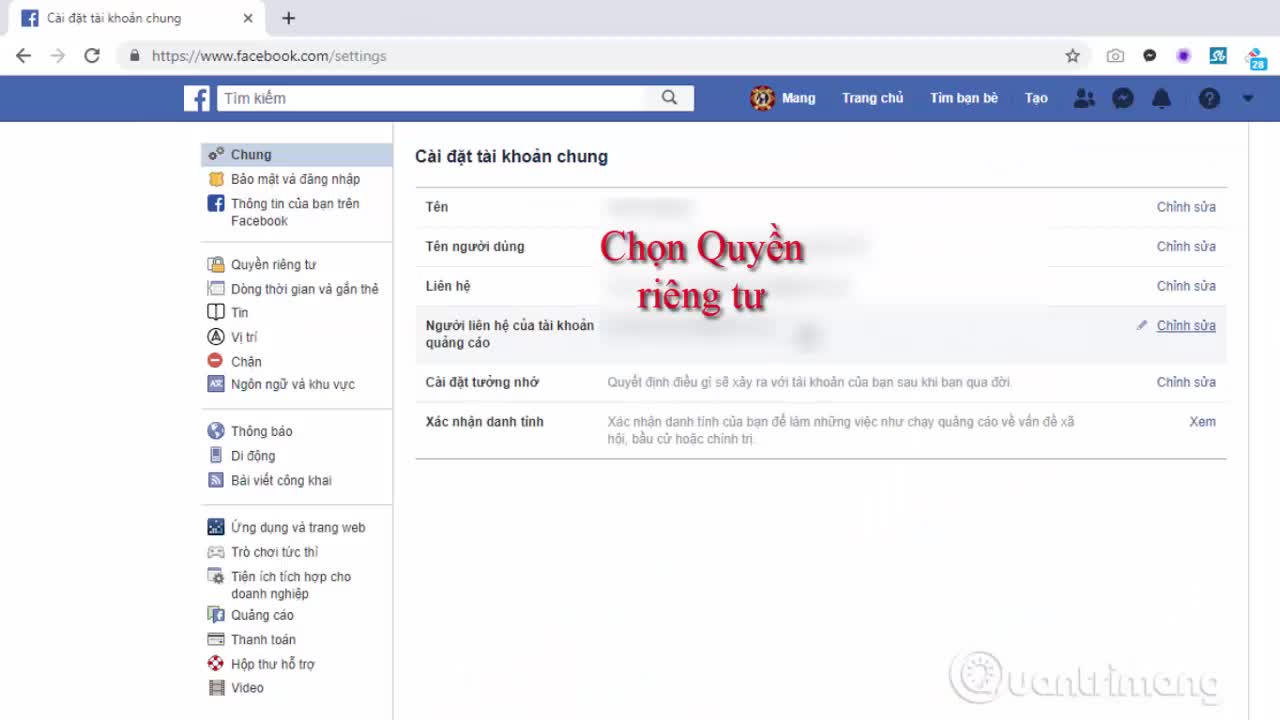
Task: Click the browser back arrow
Action: (x=23, y=56)
